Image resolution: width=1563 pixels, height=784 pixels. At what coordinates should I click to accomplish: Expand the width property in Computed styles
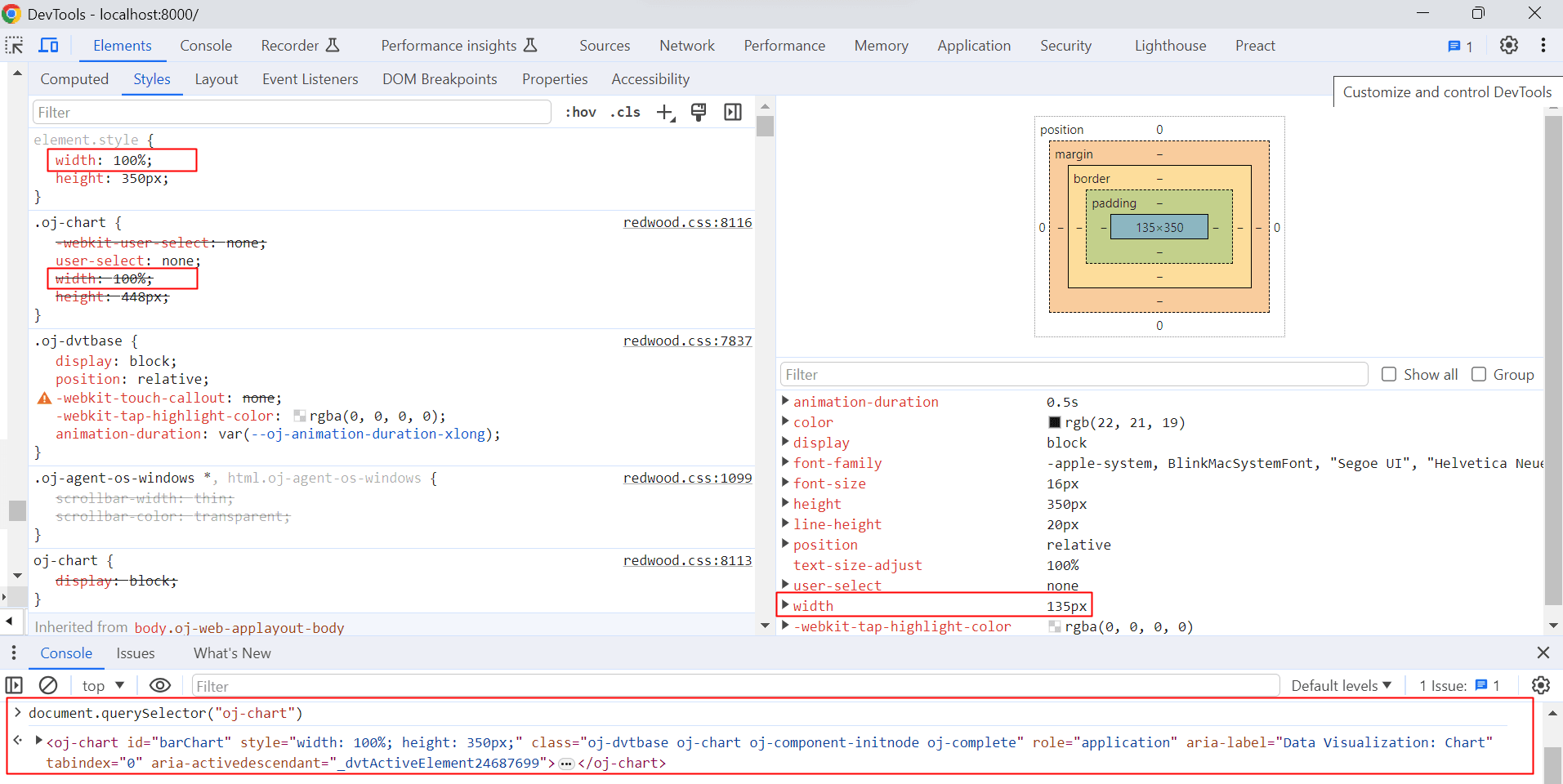pyautogui.click(x=785, y=604)
